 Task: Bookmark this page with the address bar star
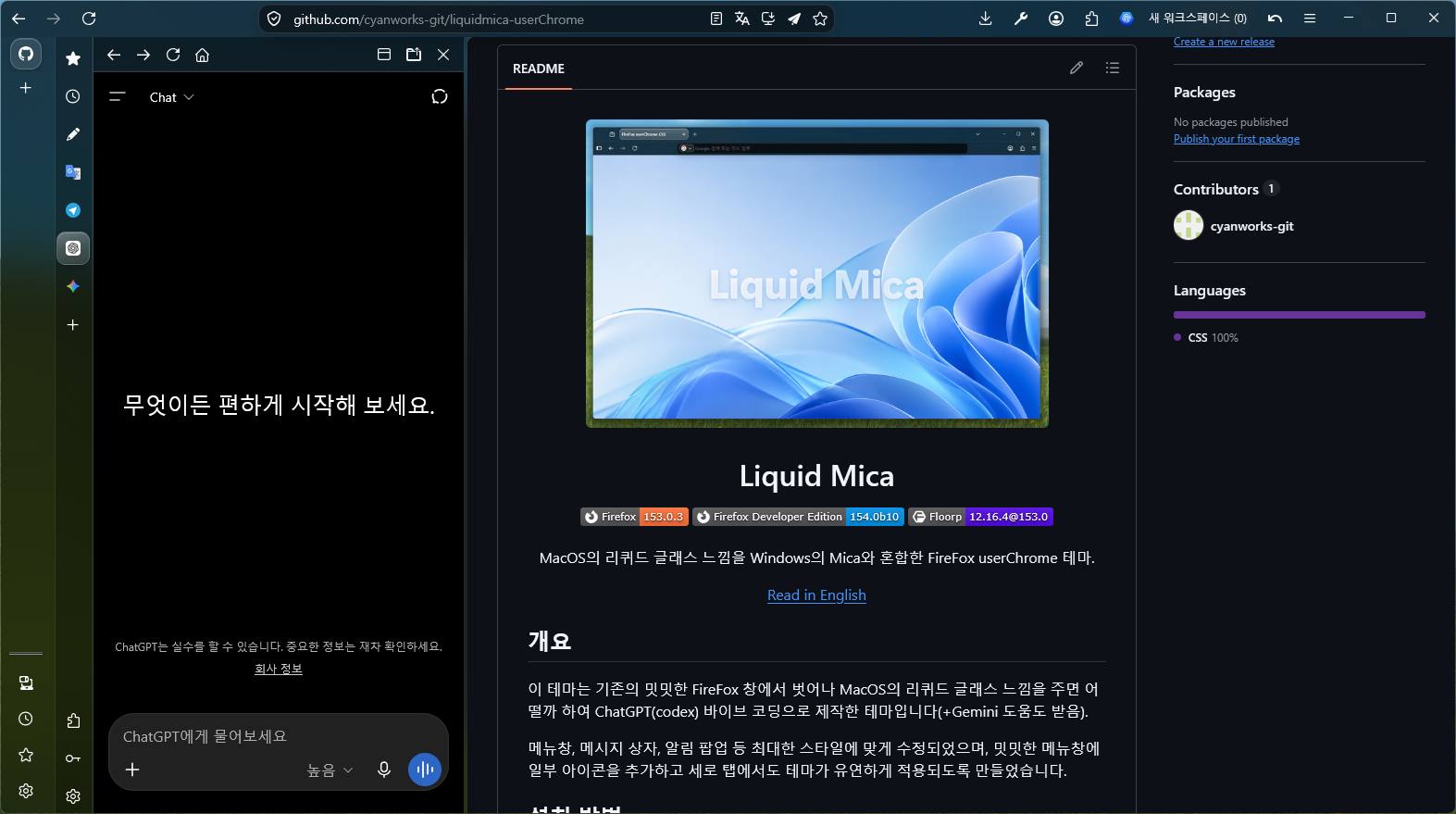820,19
